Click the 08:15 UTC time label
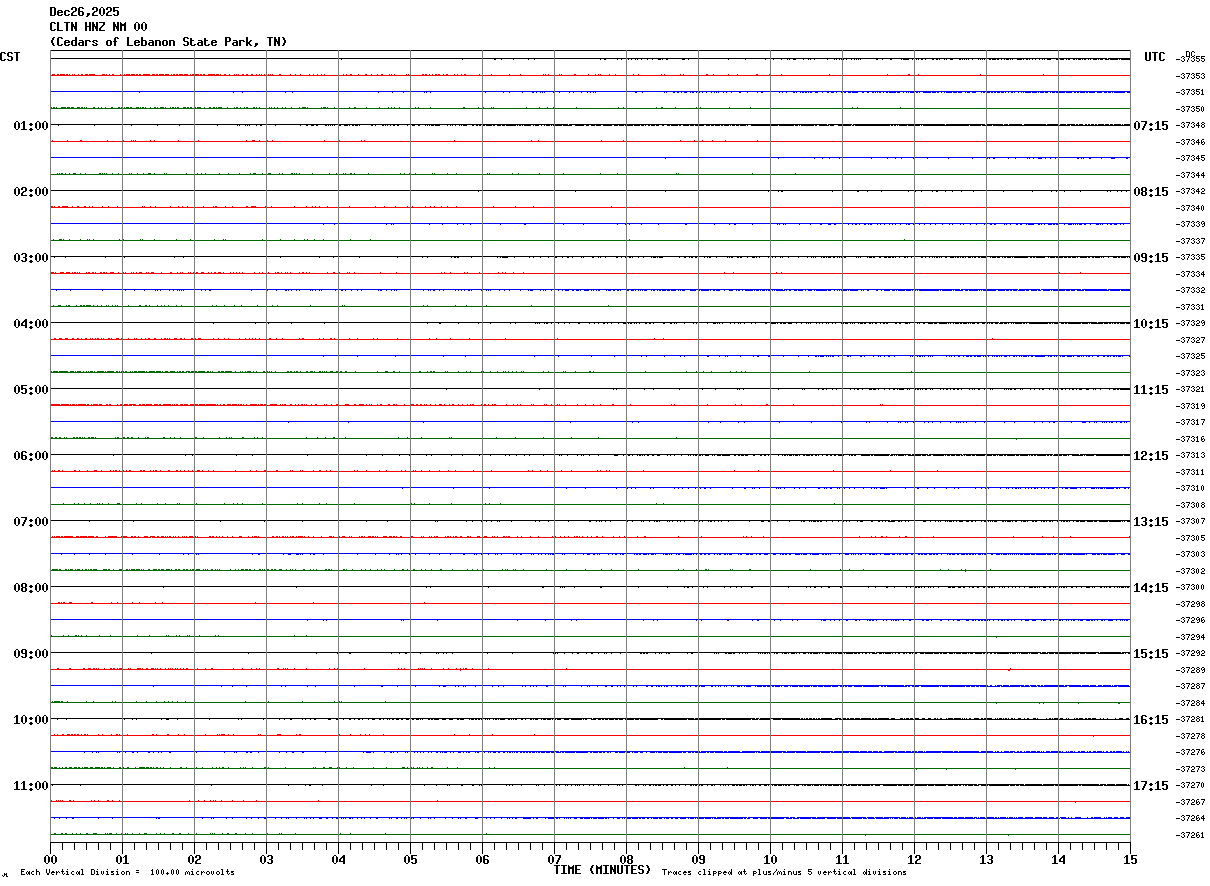 pos(1151,192)
